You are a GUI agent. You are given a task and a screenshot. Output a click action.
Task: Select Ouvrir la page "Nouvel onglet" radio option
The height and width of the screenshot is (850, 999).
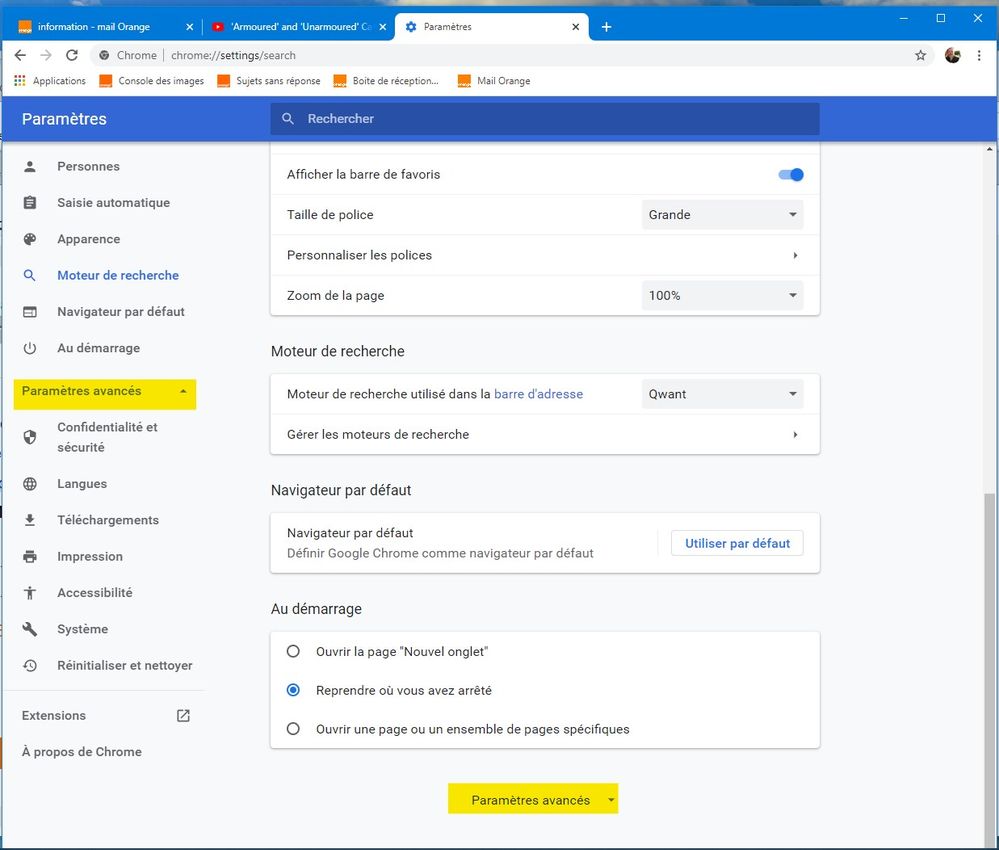(293, 651)
